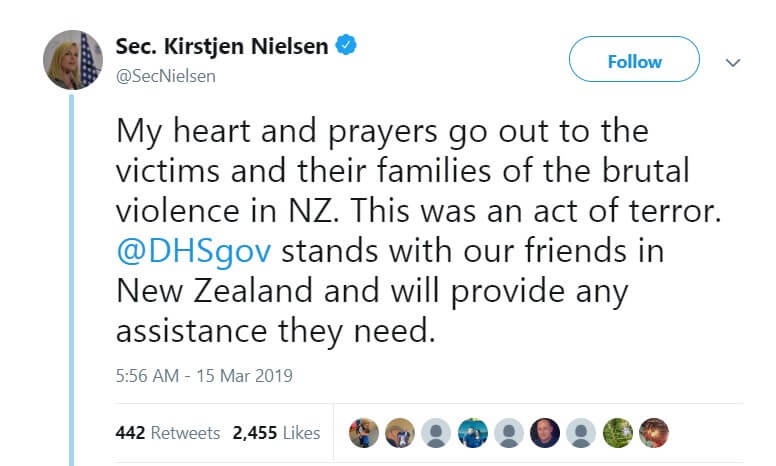The height and width of the screenshot is (466, 776).
Task: Open the tweet options chevron menu
Action: tap(733, 62)
